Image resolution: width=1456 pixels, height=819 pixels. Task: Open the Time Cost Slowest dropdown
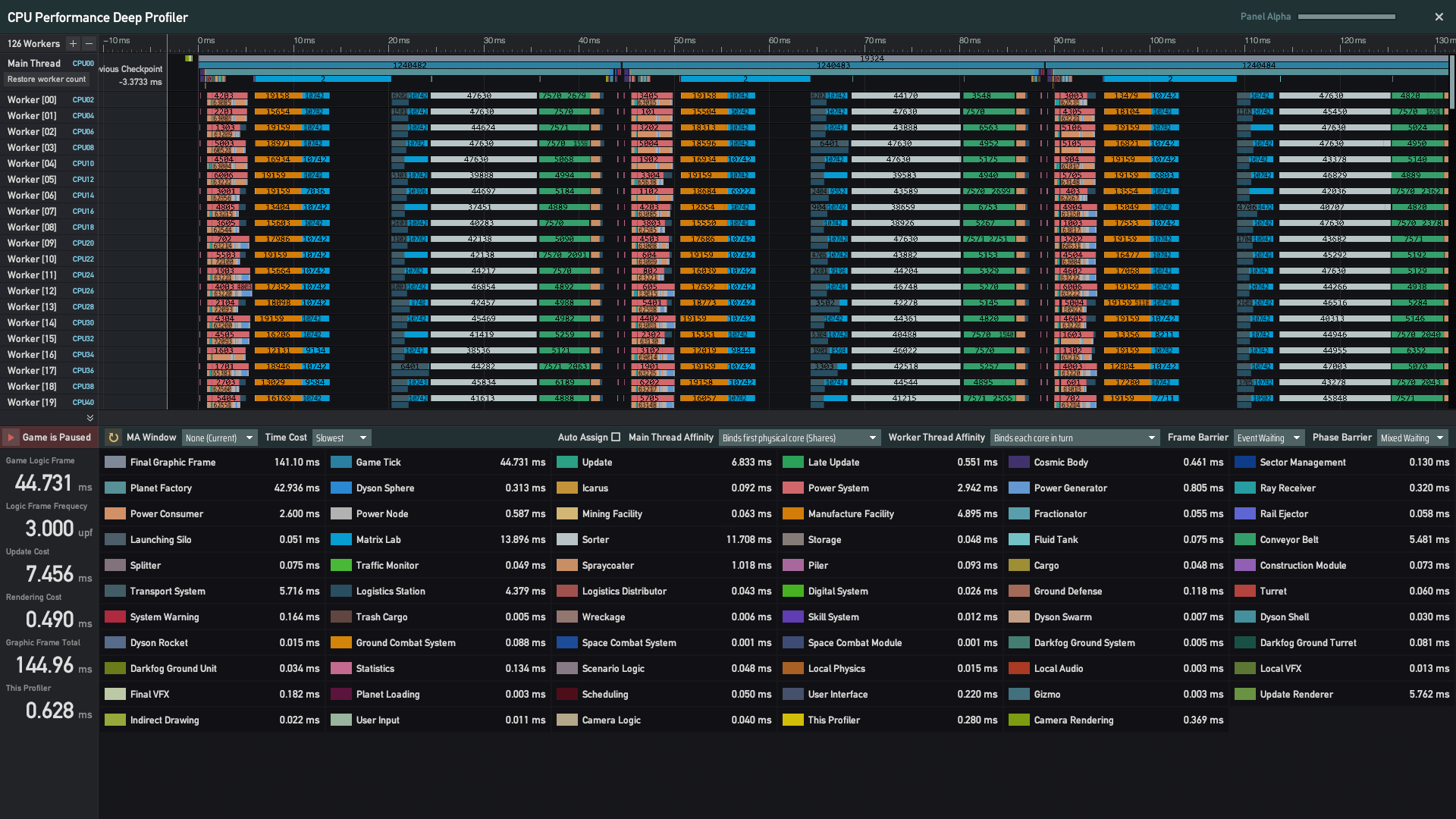[341, 438]
